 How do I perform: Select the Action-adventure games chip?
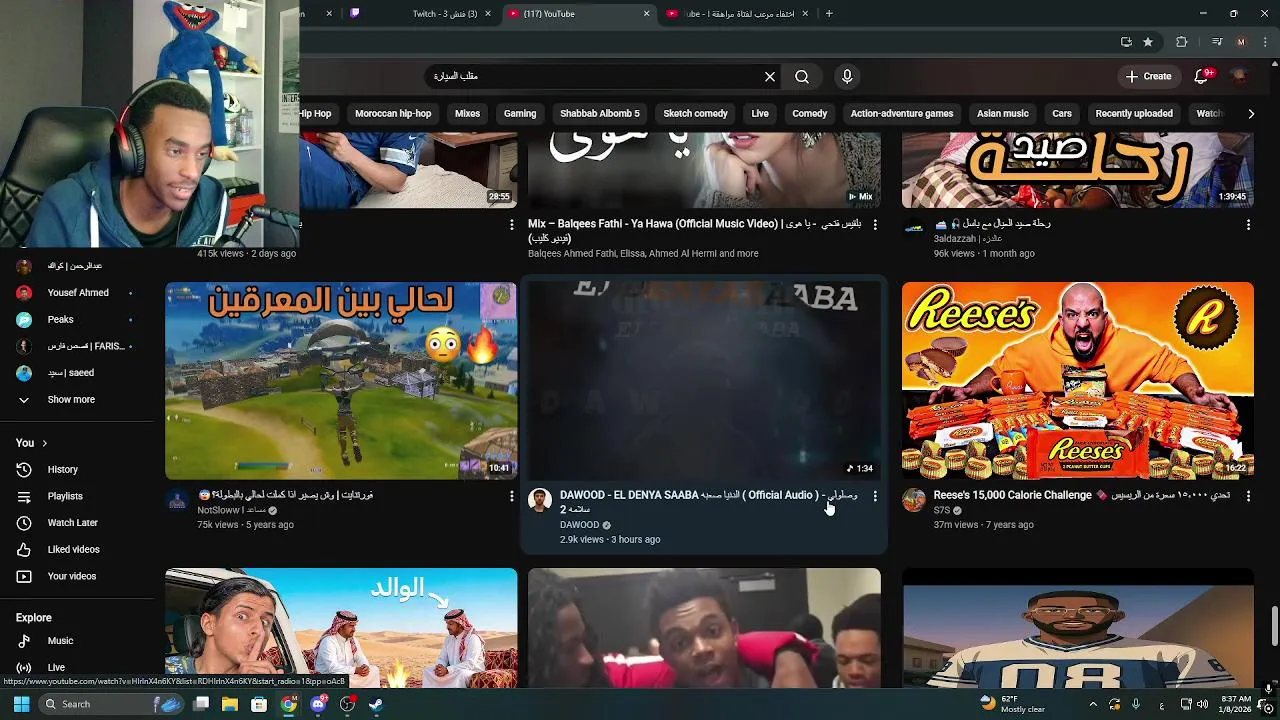click(902, 114)
